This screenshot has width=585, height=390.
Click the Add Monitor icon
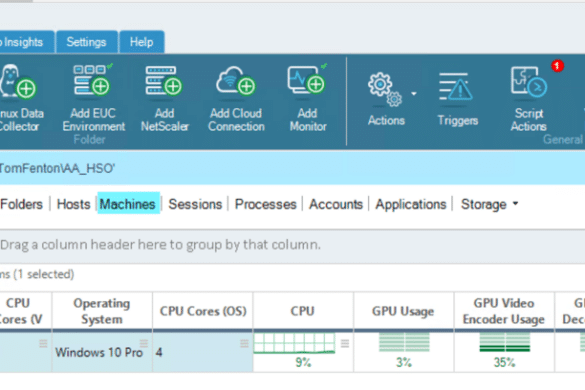pyautogui.click(x=307, y=80)
